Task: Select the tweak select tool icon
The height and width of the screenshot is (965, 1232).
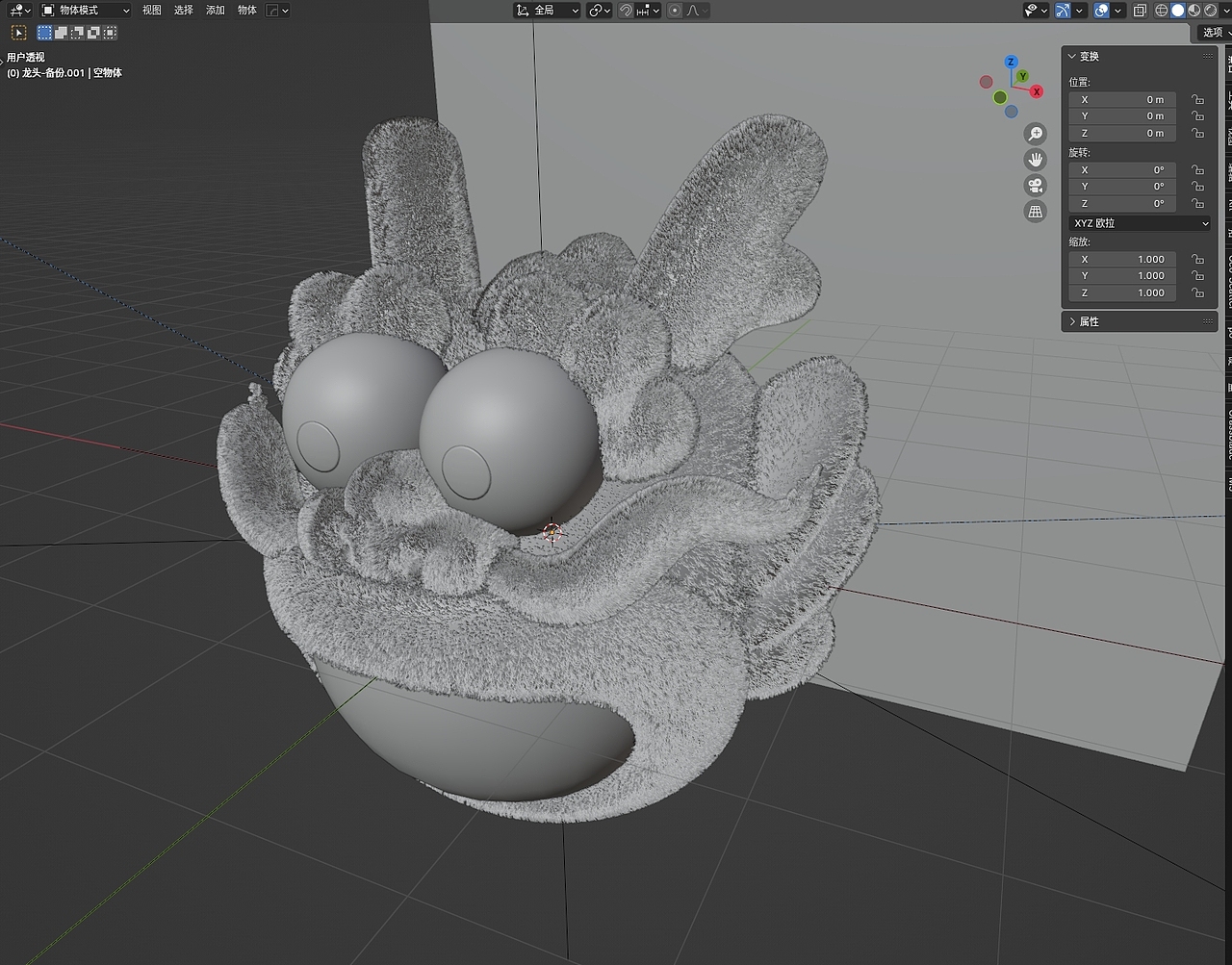Action: click(x=18, y=33)
